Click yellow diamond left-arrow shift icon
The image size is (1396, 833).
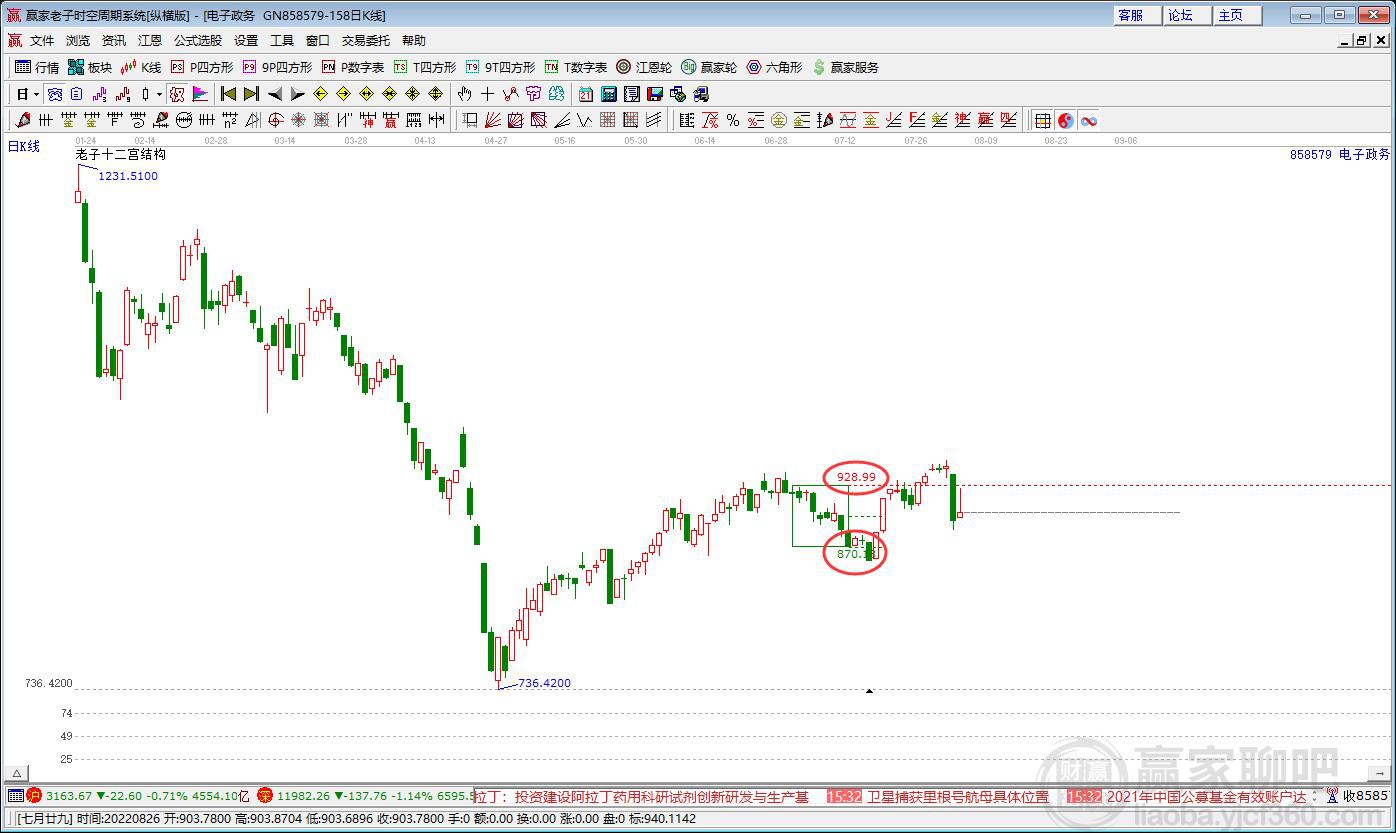tap(320, 94)
